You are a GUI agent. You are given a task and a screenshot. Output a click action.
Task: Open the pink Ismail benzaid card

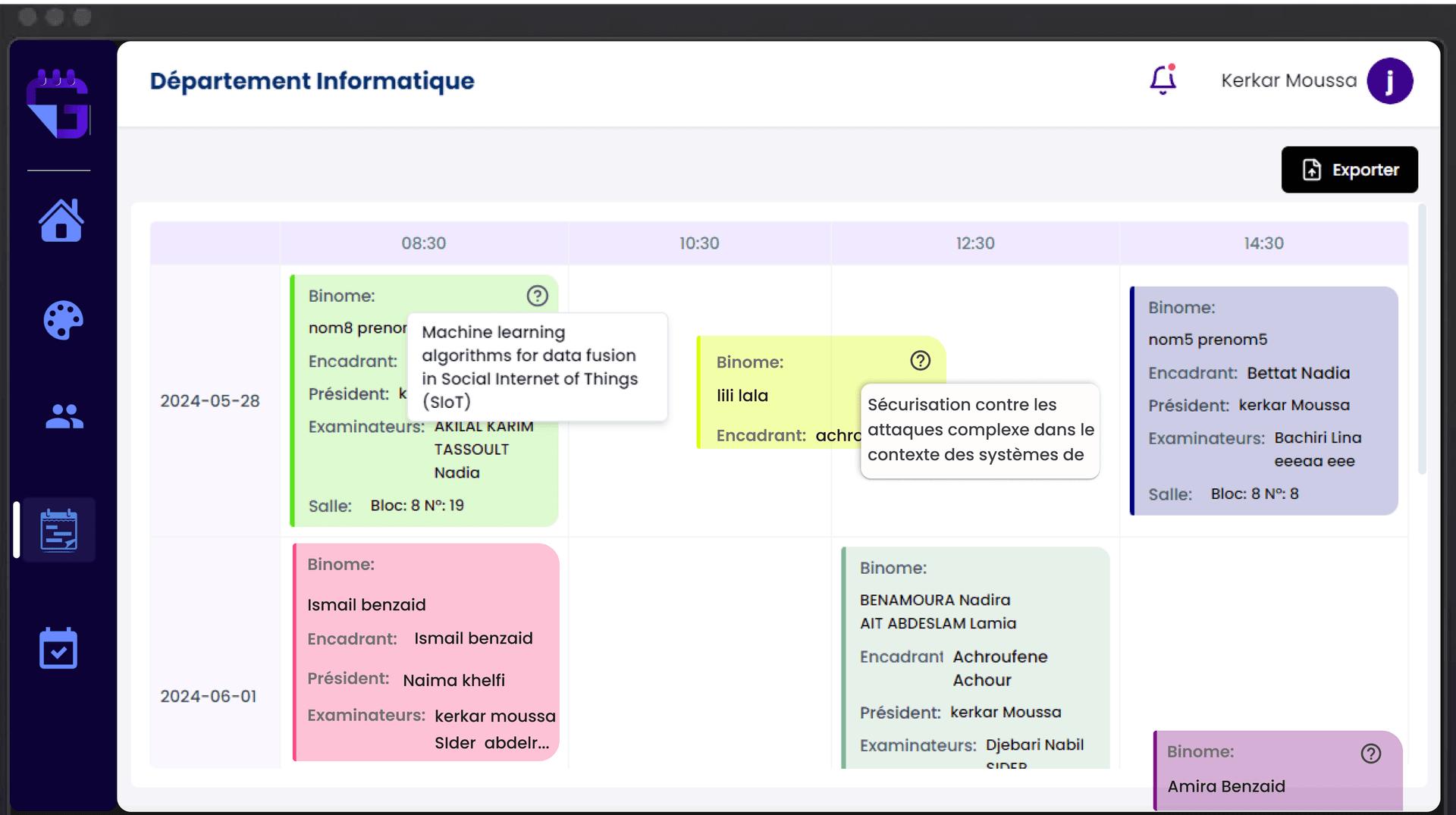tap(425, 652)
